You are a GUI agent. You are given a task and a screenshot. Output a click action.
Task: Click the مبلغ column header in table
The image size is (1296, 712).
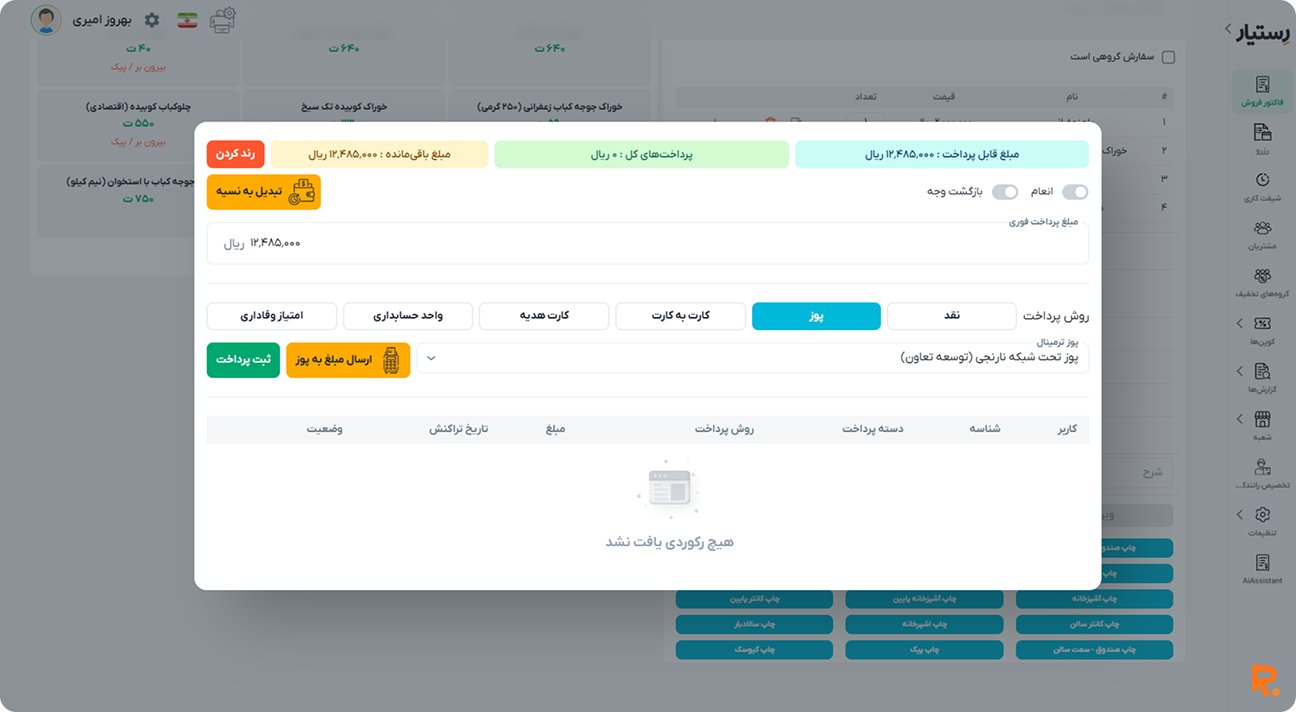(x=555, y=429)
